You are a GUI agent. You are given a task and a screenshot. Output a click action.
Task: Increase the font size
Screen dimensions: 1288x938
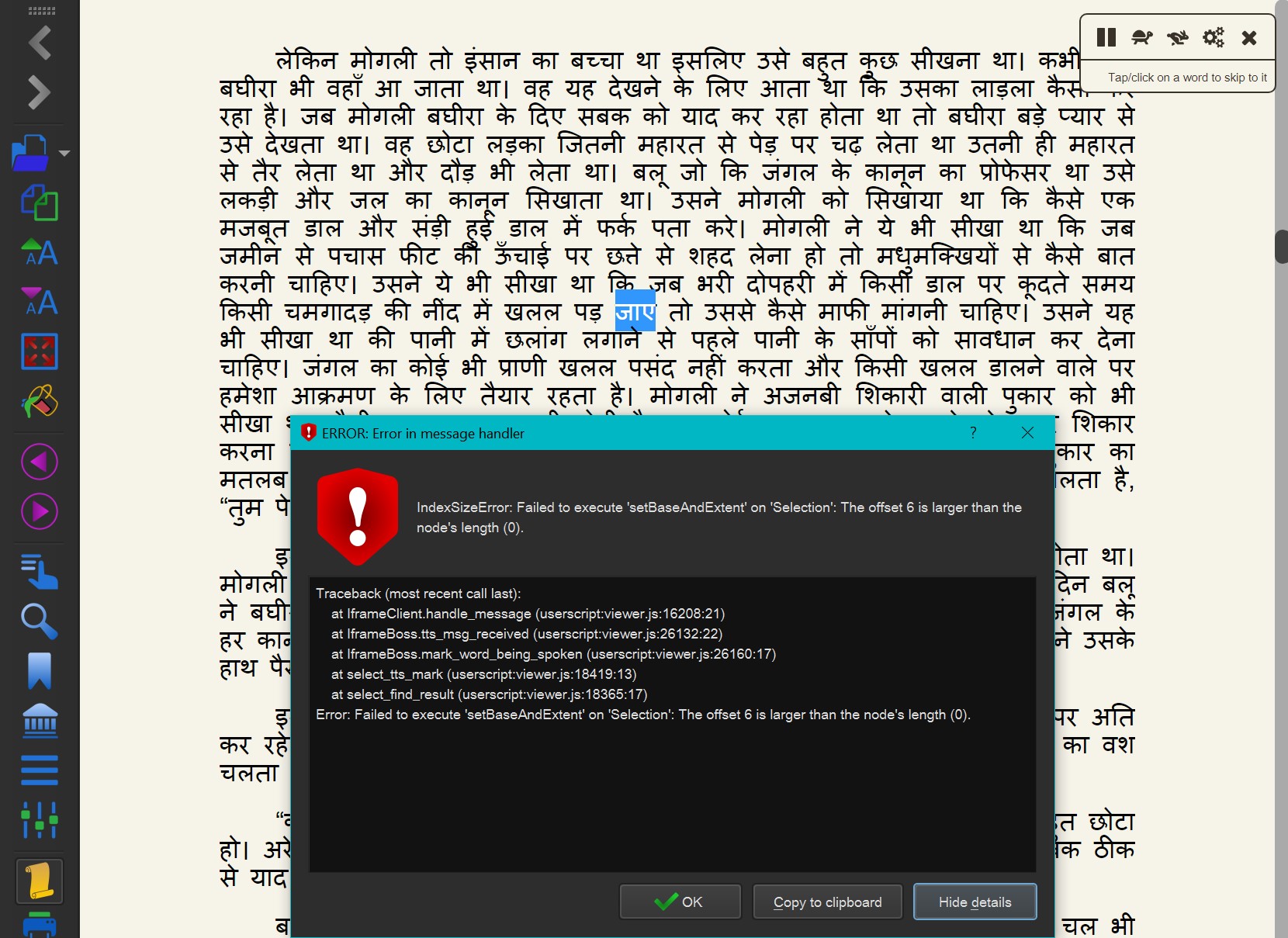pyautogui.click(x=40, y=252)
